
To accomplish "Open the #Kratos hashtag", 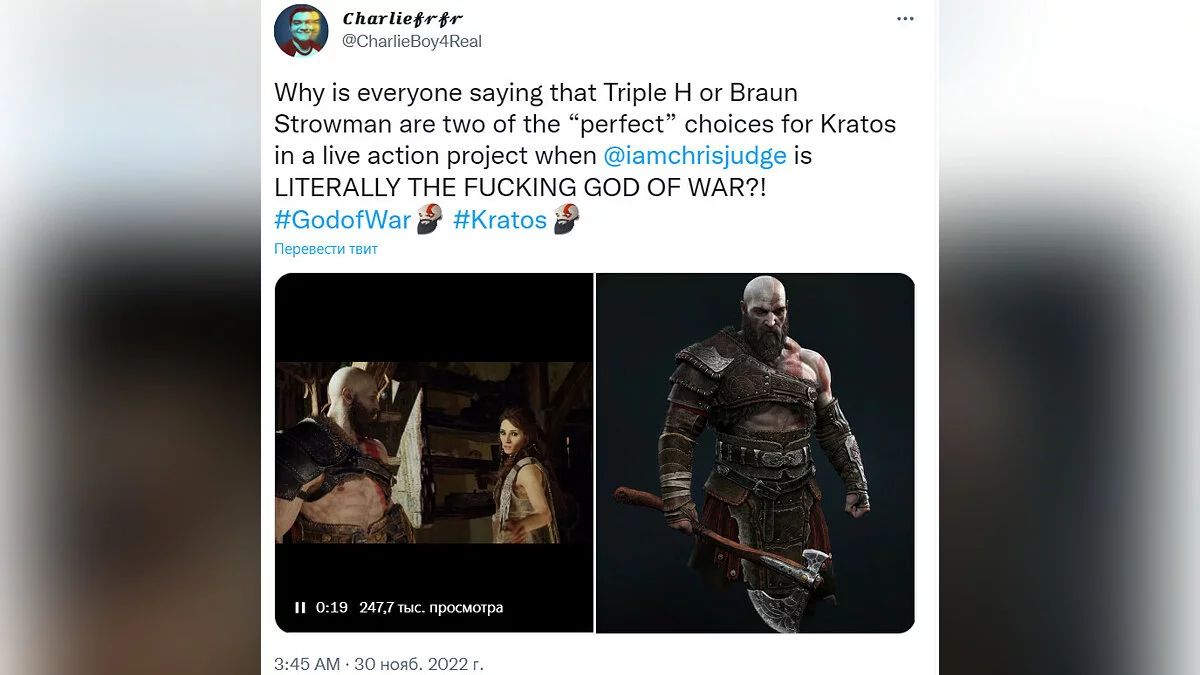I will [x=500, y=220].
